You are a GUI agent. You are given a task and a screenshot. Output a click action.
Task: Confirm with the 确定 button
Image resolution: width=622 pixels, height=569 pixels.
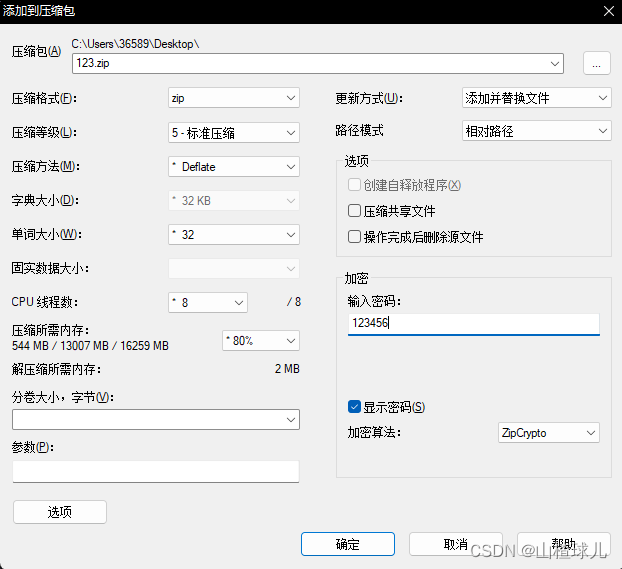point(348,544)
